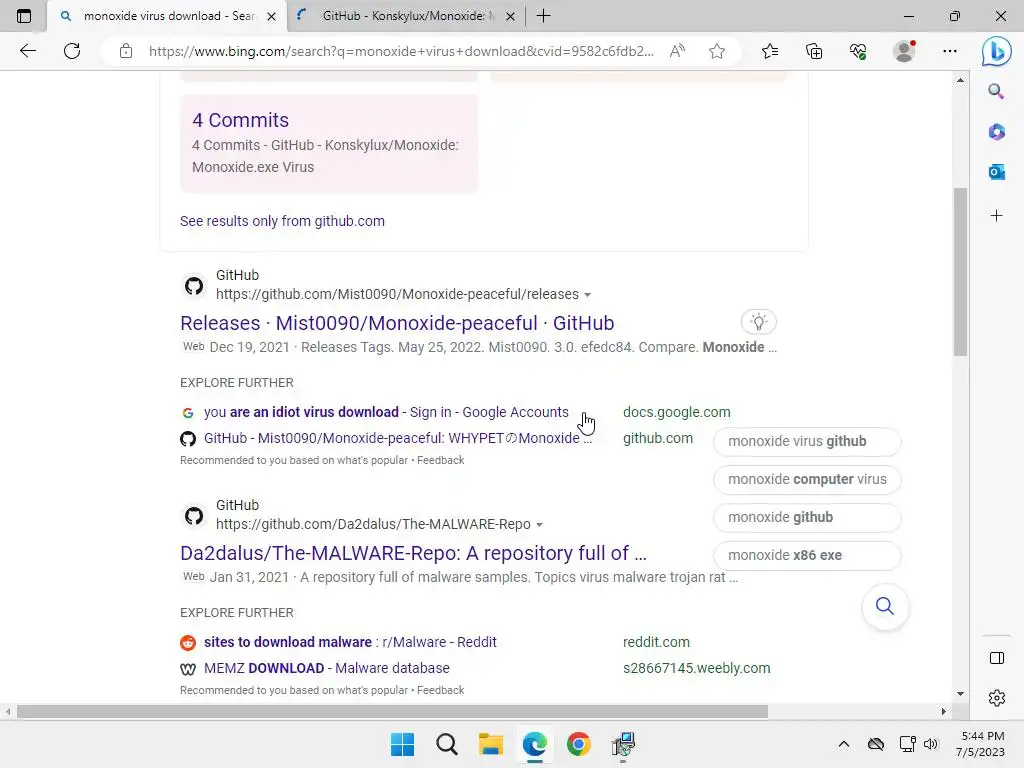
Task: Click s28667145.weebly.com domain text
Action: click(697, 668)
